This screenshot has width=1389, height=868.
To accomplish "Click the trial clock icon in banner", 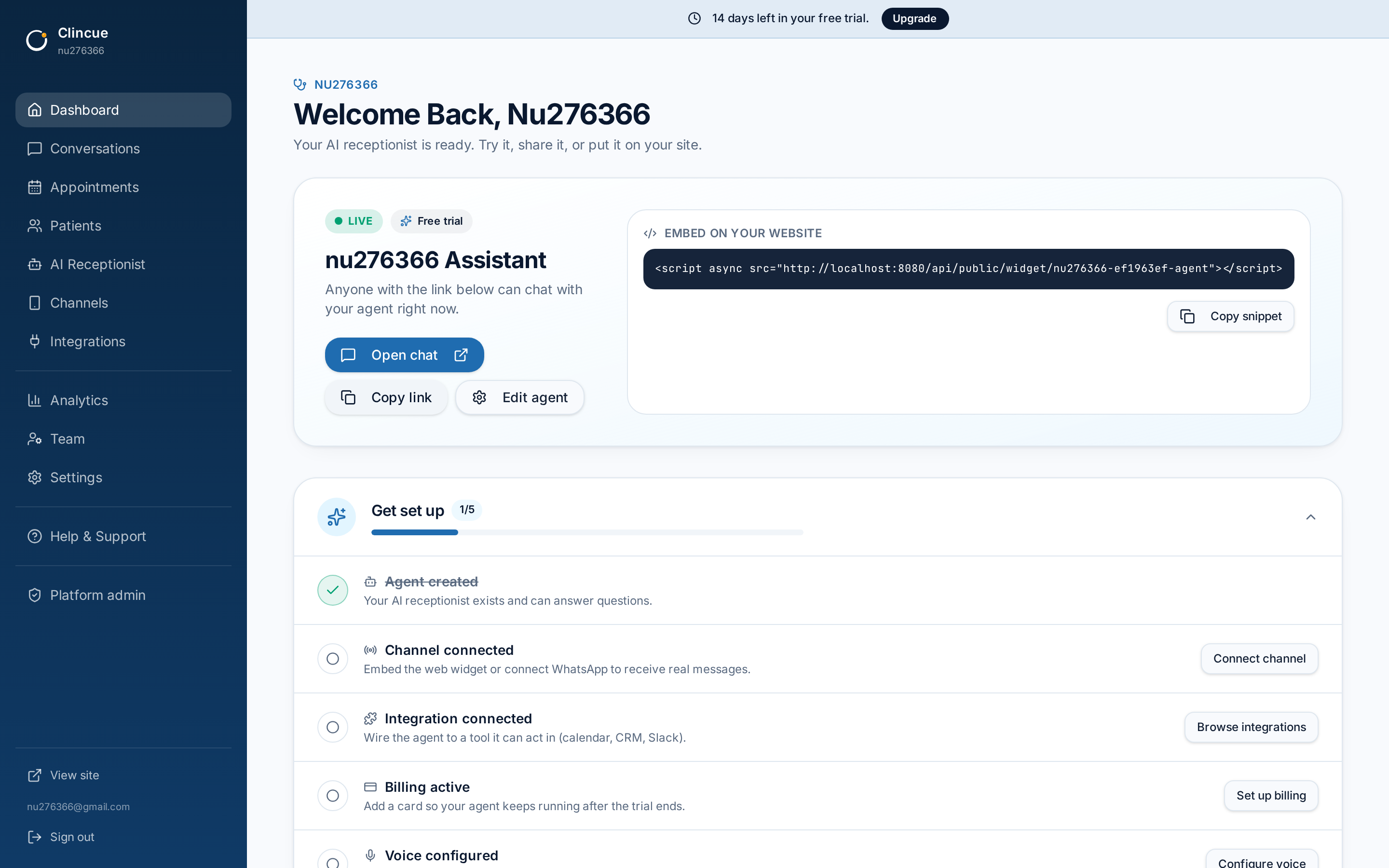I will (694, 18).
